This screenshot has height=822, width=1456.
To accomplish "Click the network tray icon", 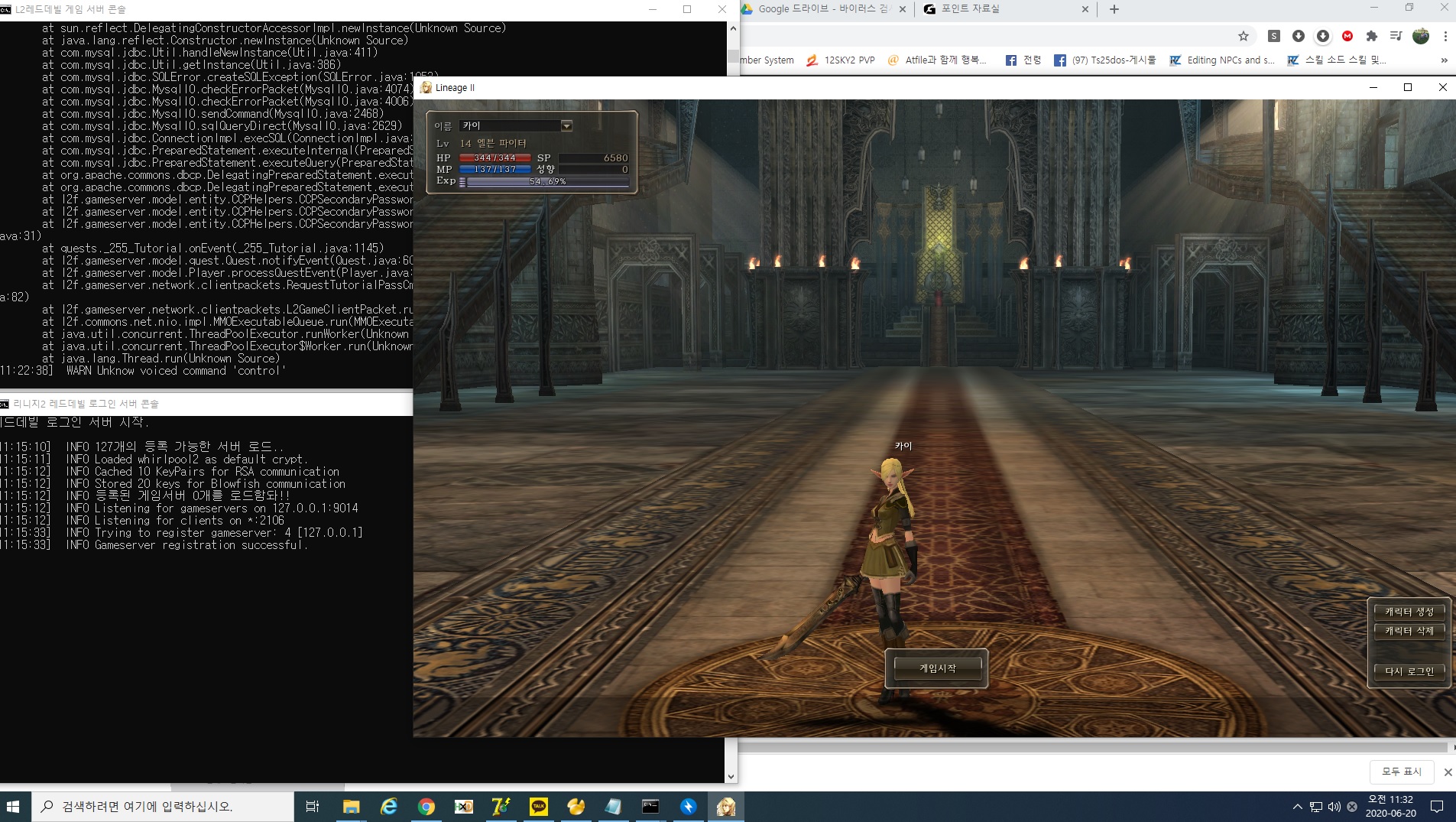I will [x=1316, y=806].
